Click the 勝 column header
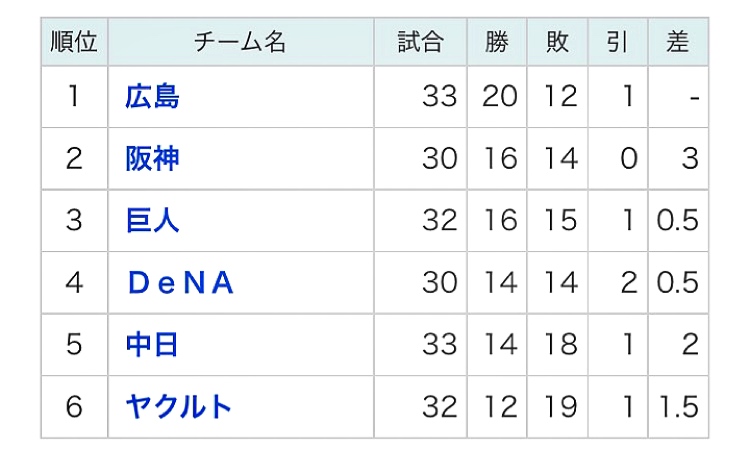Viewport: 750px width, 449px height. pos(497,42)
